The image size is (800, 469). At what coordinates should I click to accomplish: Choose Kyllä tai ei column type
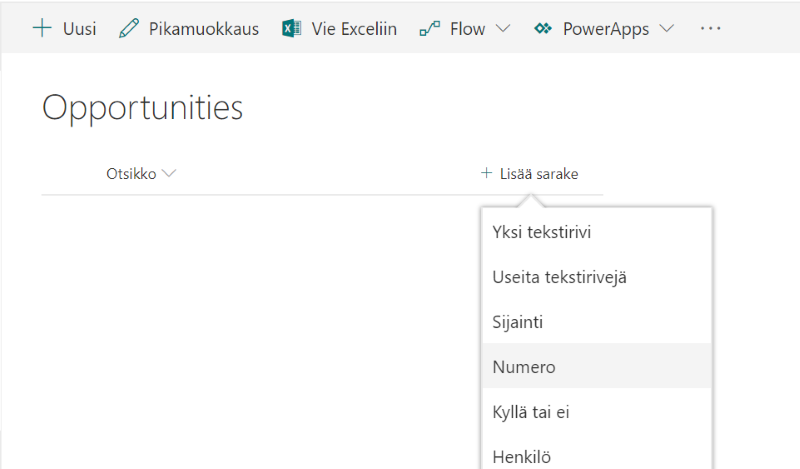530,412
